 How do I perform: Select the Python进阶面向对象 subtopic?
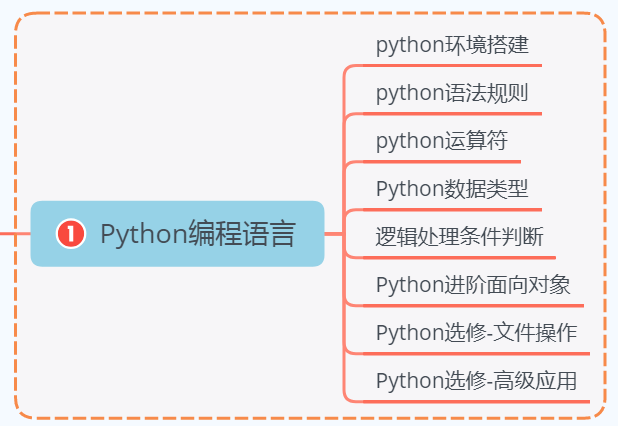473,285
